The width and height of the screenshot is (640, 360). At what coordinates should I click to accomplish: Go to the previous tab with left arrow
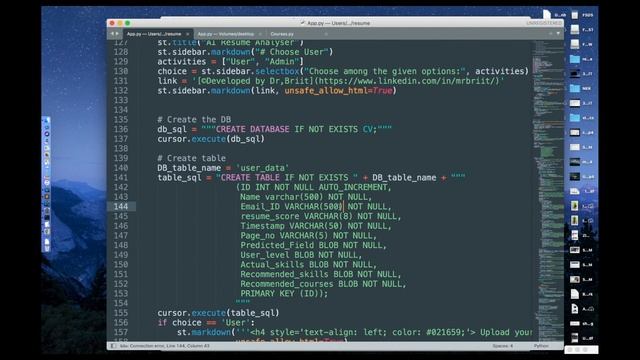coord(112,34)
